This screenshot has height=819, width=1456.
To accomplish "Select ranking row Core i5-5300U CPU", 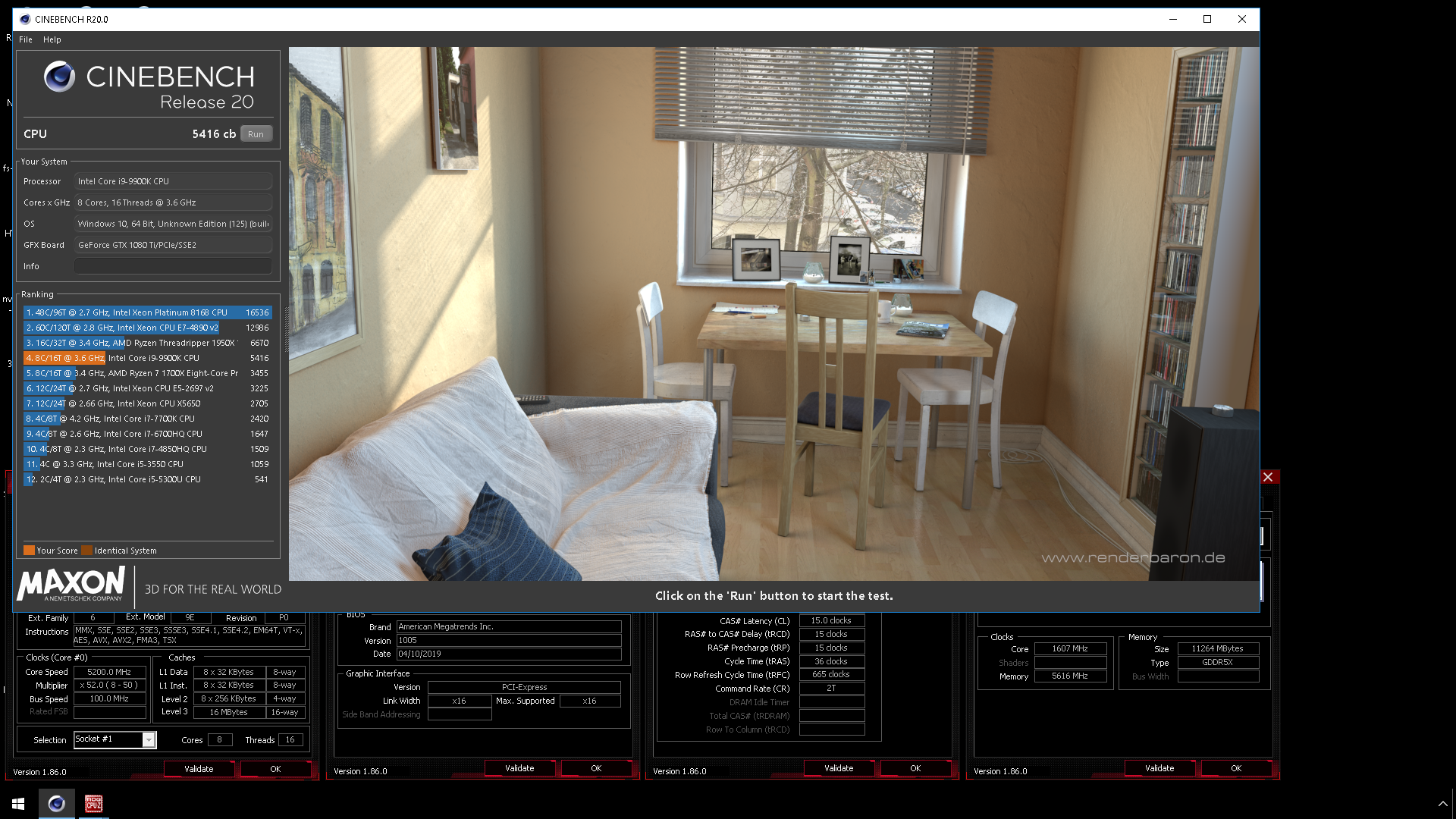I will tap(147, 479).
